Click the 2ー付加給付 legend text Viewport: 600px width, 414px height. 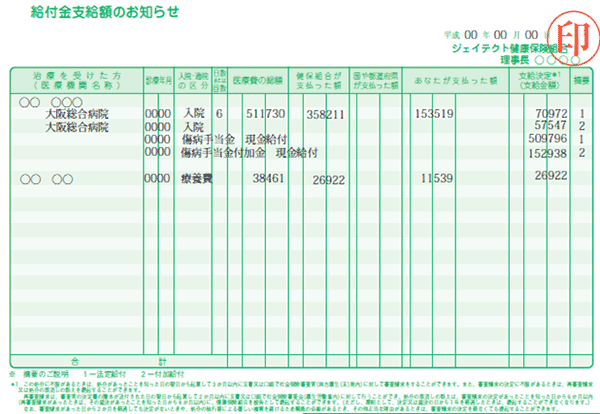(162, 374)
